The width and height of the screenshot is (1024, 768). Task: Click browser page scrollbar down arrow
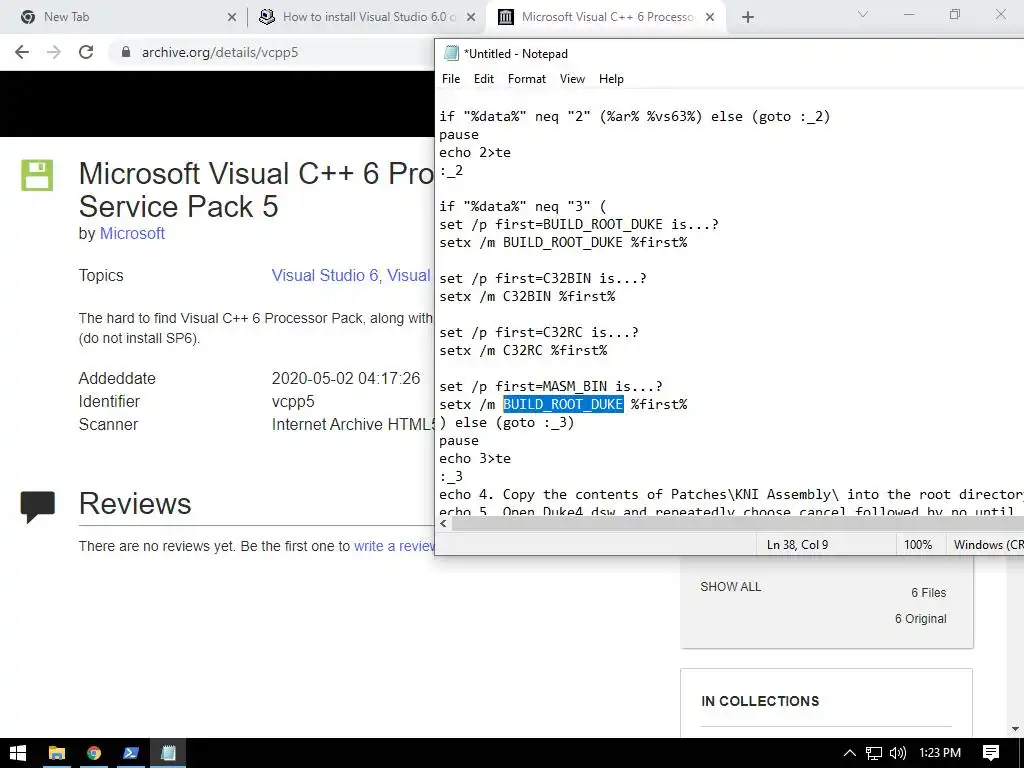1016,729
